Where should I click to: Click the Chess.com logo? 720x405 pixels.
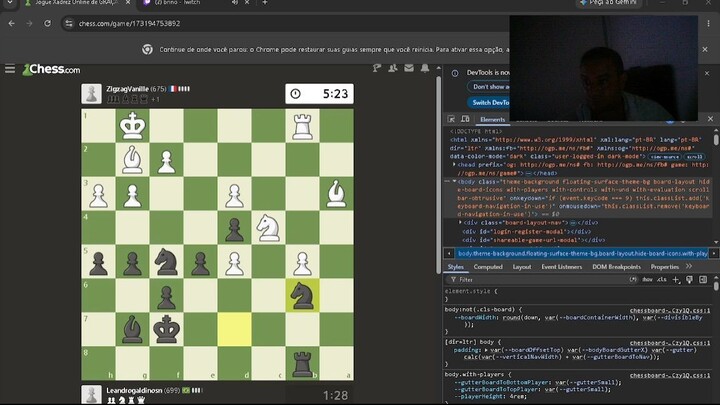coord(51,69)
